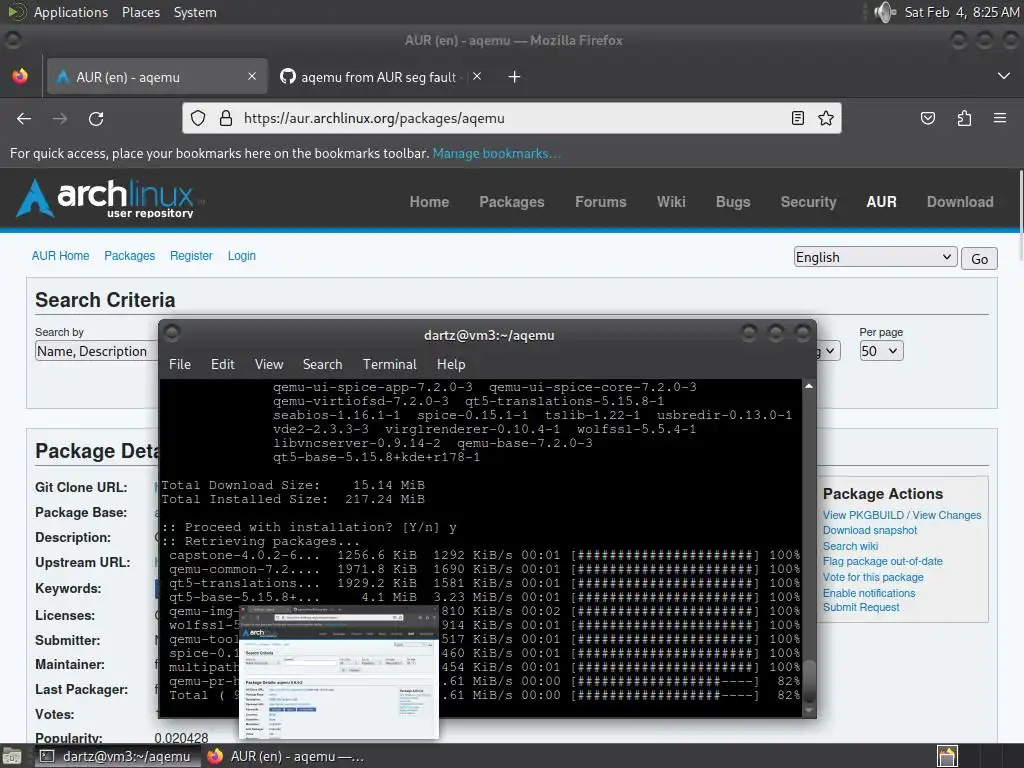
Task: Open the Register link
Action: (x=191, y=256)
